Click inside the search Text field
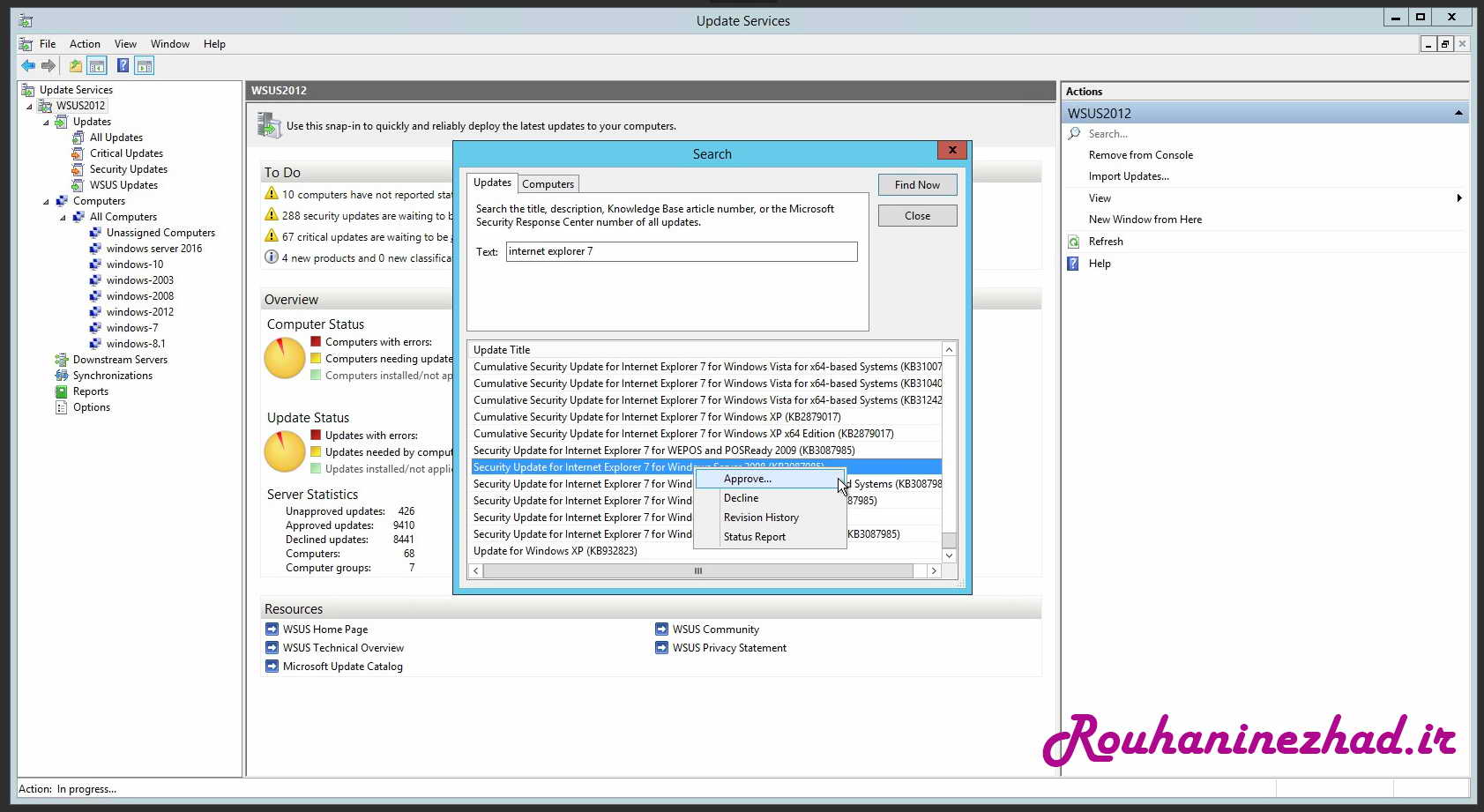1484x812 pixels. (682, 251)
